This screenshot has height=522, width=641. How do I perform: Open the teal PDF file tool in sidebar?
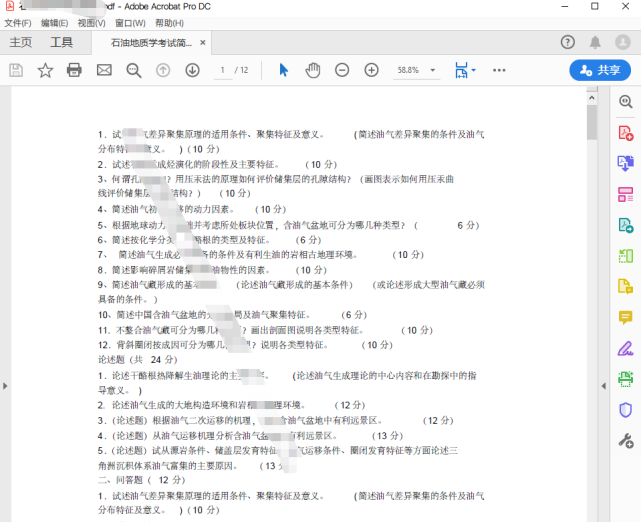625,225
